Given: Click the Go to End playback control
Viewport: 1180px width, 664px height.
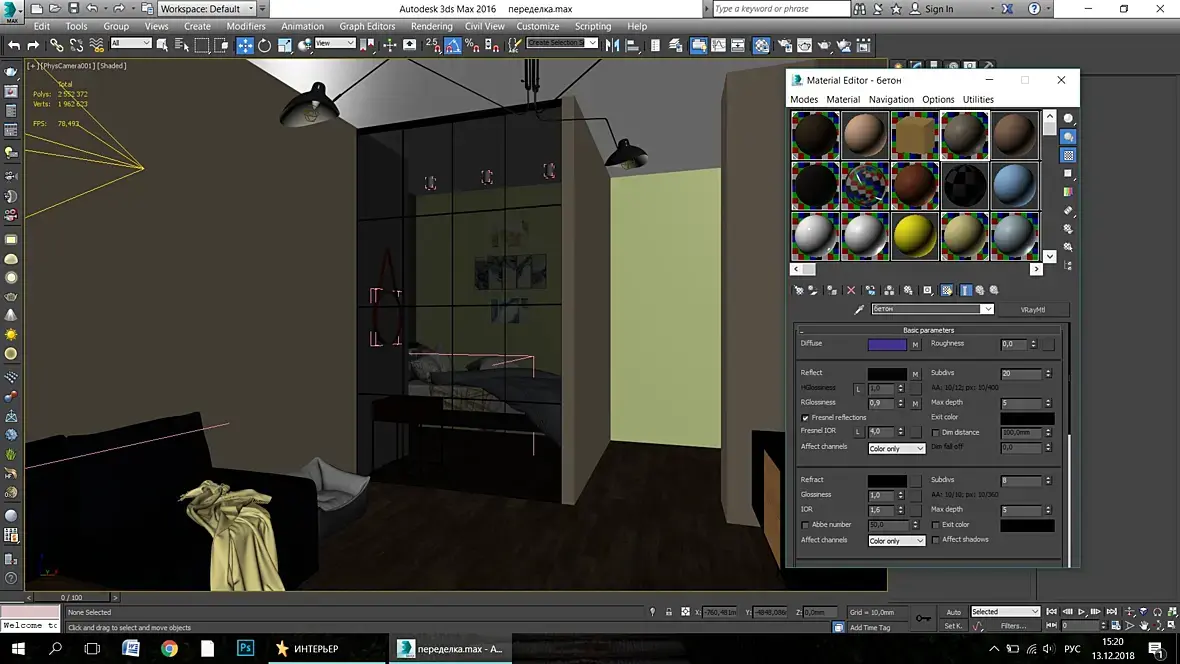Looking at the screenshot, I should pyautogui.click(x=1112, y=612).
